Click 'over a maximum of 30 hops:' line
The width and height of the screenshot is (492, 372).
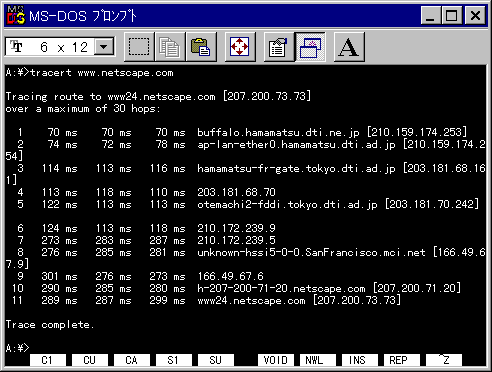click(x=83, y=109)
